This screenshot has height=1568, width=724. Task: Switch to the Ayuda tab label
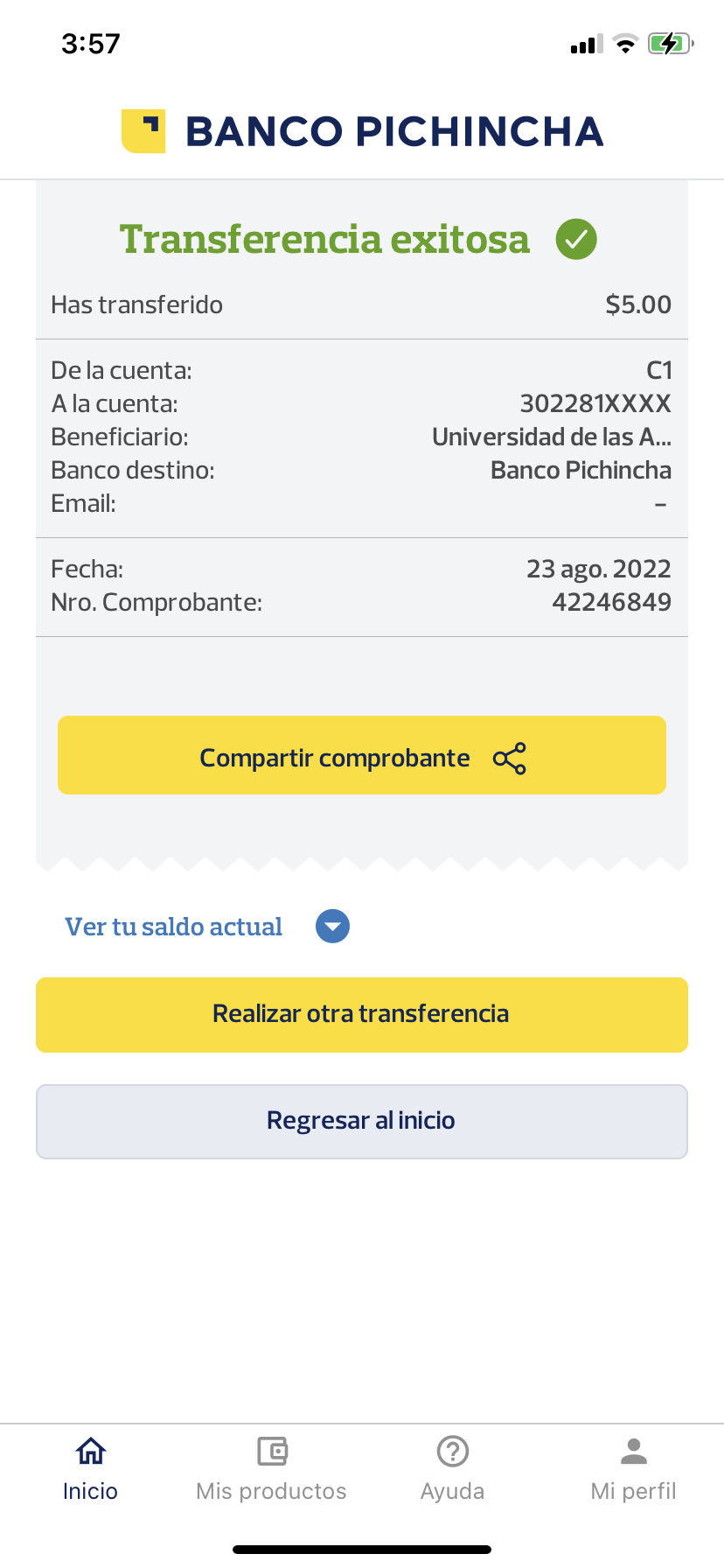[453, 1491]
